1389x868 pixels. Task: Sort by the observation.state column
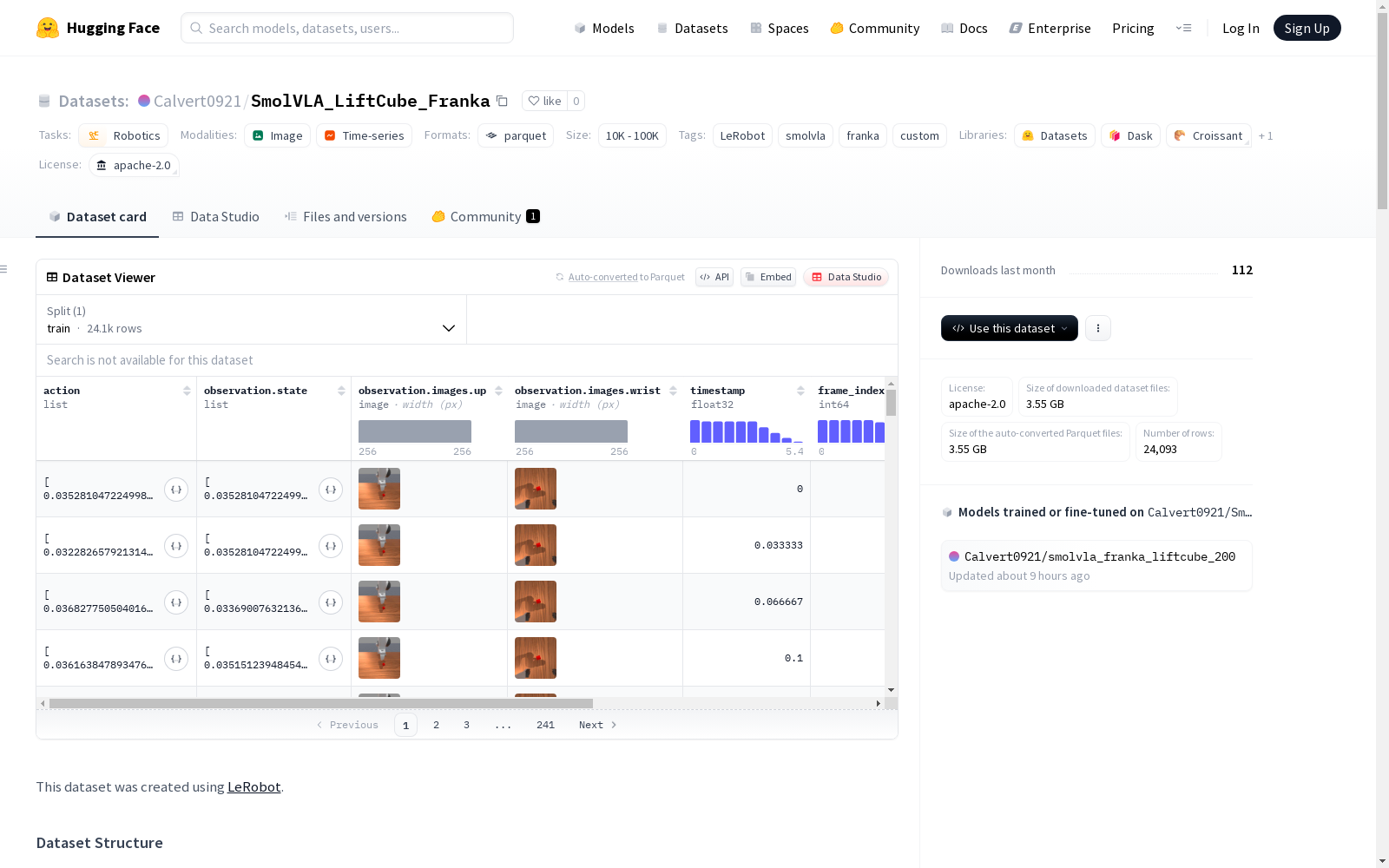click(x=341, y=391)
